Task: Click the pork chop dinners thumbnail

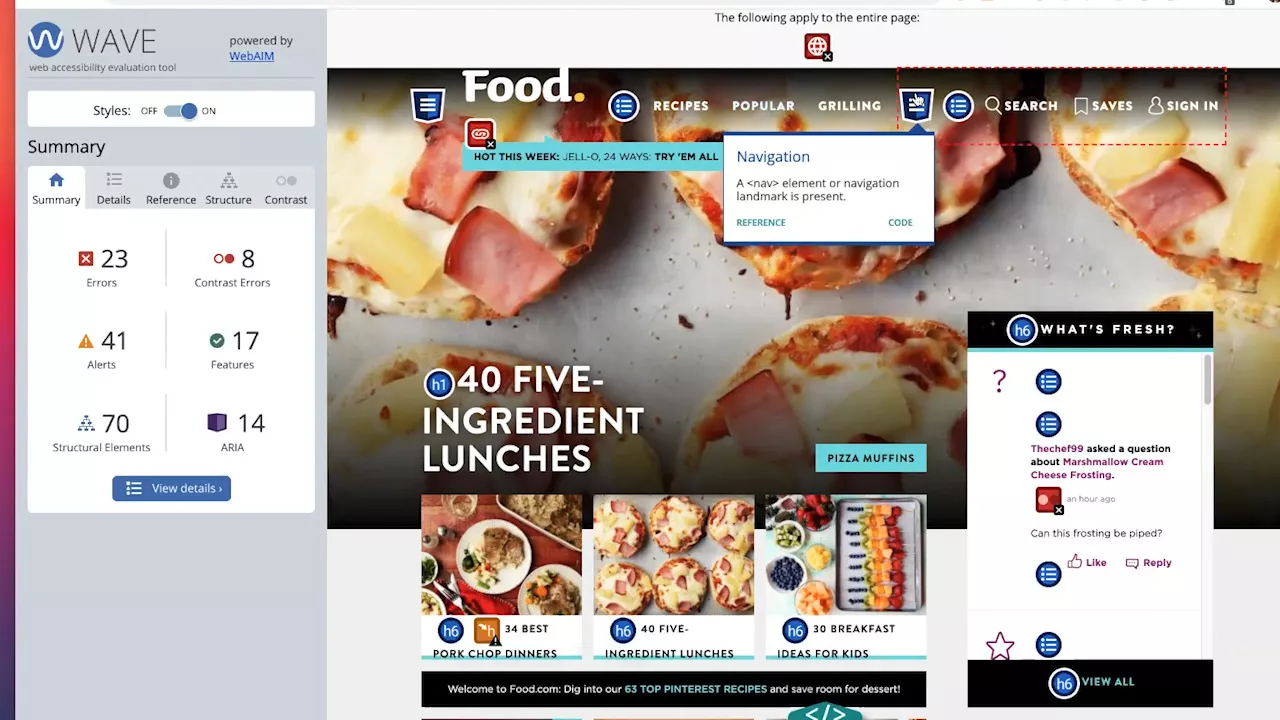Action: (501, 555)
